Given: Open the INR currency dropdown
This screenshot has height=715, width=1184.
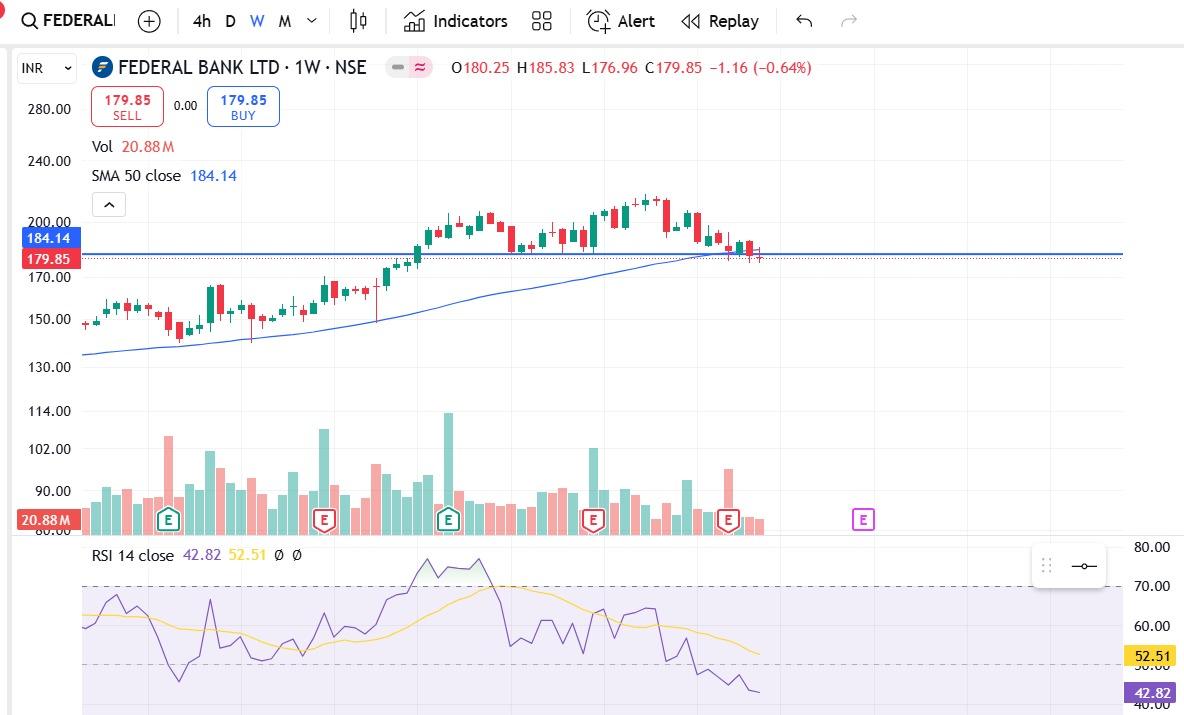Looking at the screenshot, I should 47,68.
